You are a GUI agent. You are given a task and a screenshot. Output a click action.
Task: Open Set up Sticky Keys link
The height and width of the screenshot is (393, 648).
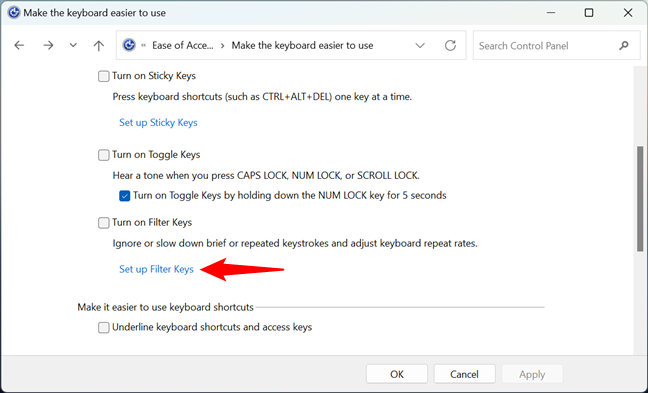point(158,123)
